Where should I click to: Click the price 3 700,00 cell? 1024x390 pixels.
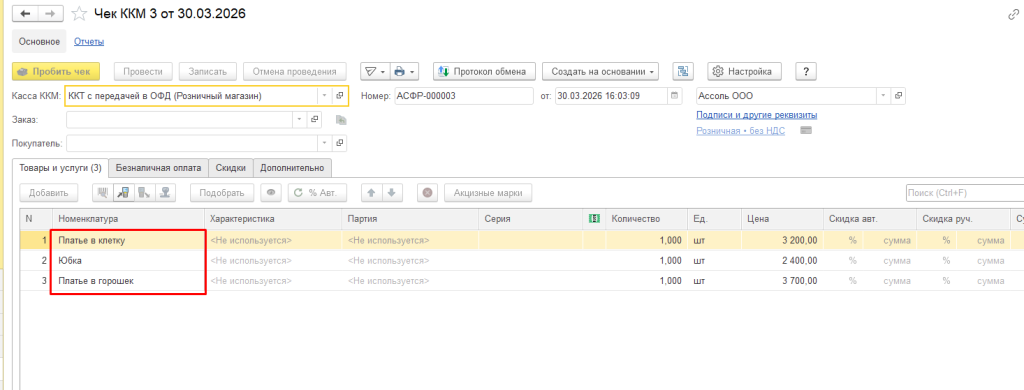pyautogui.click(x=782, y=281)
